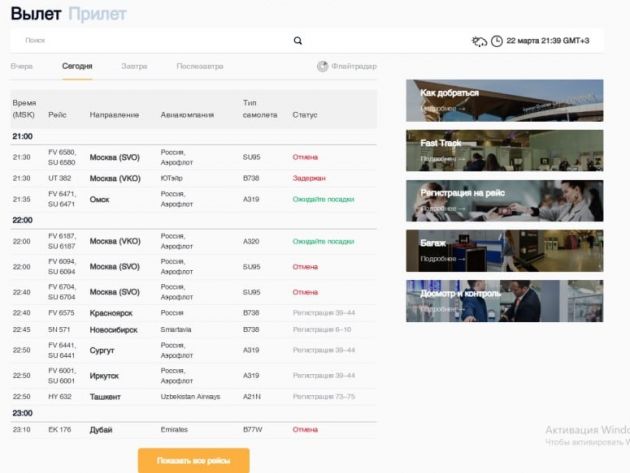Click the search magnifier icon
Viewport: 630px width, 473px height.
click(297, 41)
